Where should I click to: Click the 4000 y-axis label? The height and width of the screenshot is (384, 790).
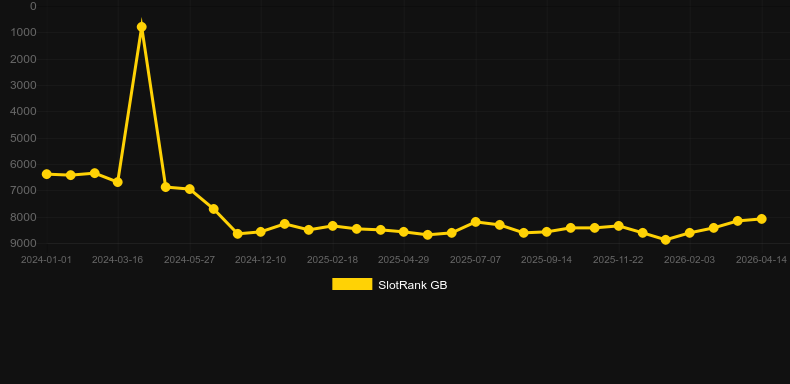click(x=24, y=111)
